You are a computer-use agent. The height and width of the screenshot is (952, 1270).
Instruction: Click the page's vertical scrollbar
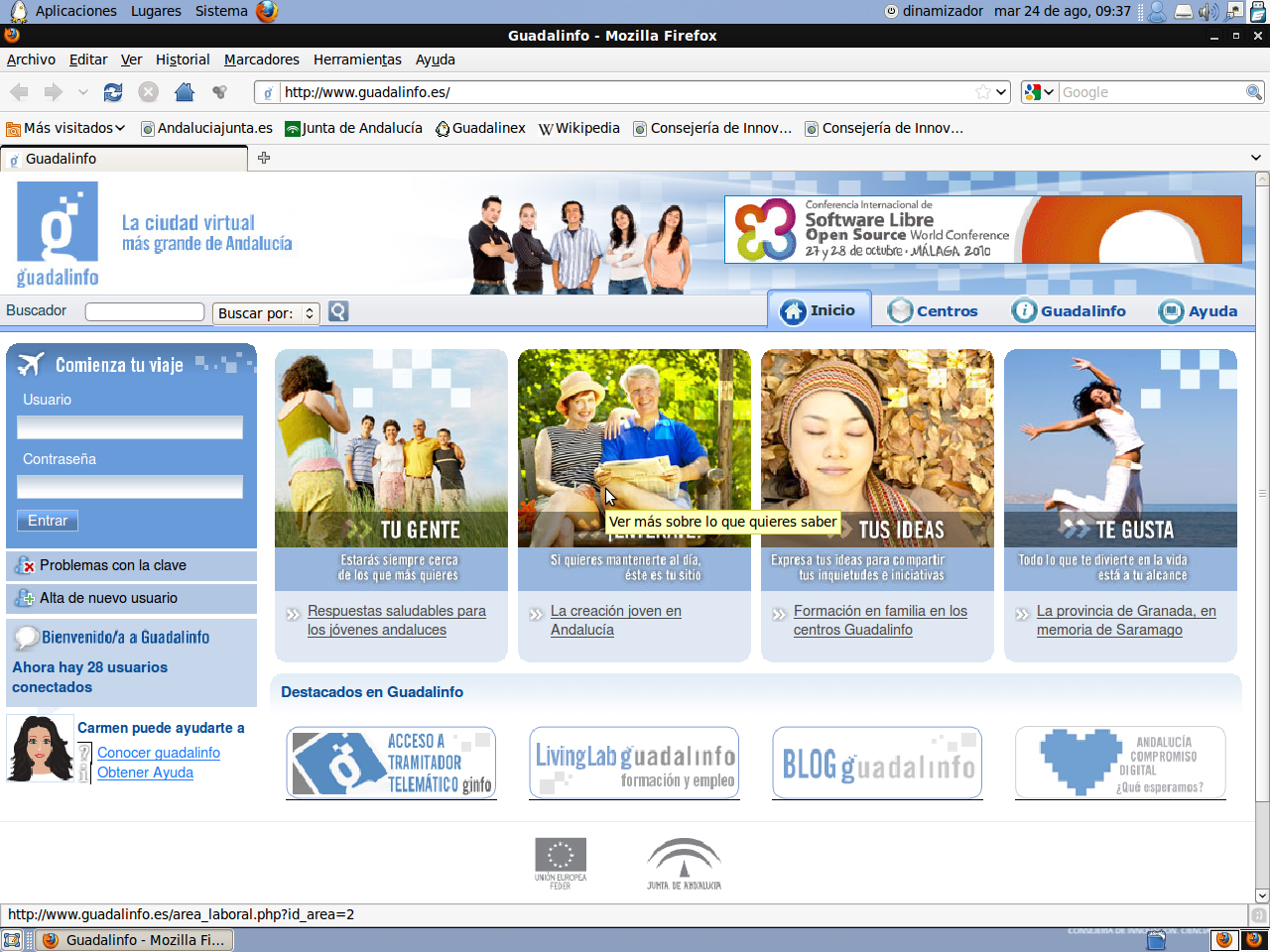[x=1262, y=535]
